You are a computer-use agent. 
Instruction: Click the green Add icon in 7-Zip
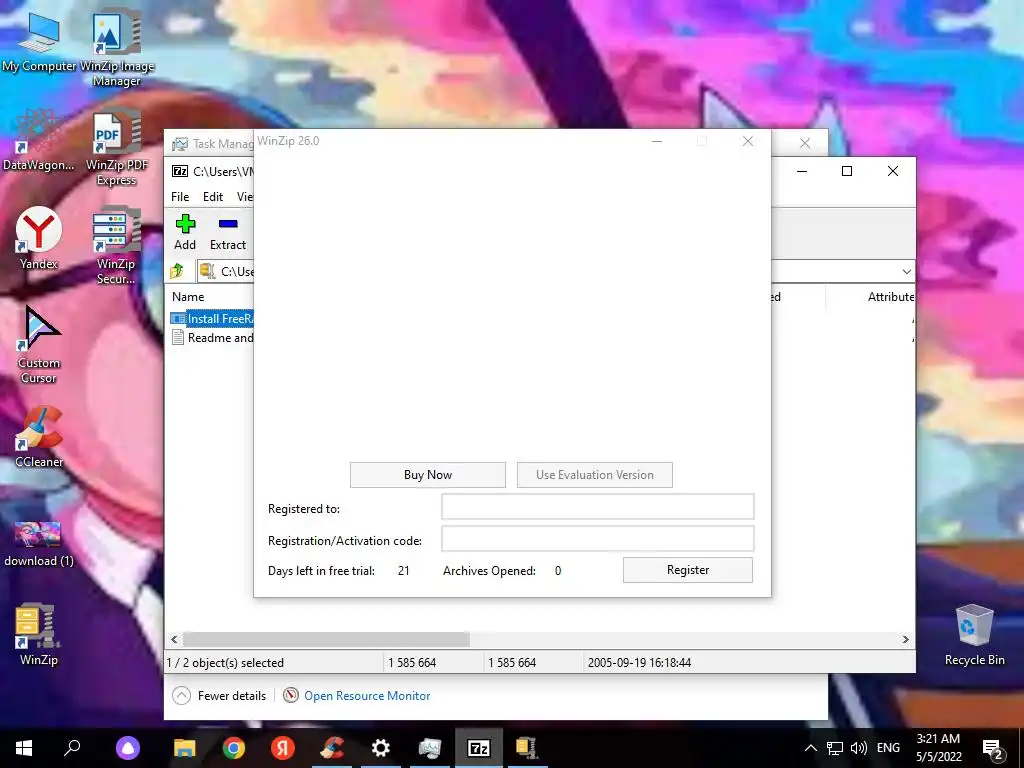(185, 224)
